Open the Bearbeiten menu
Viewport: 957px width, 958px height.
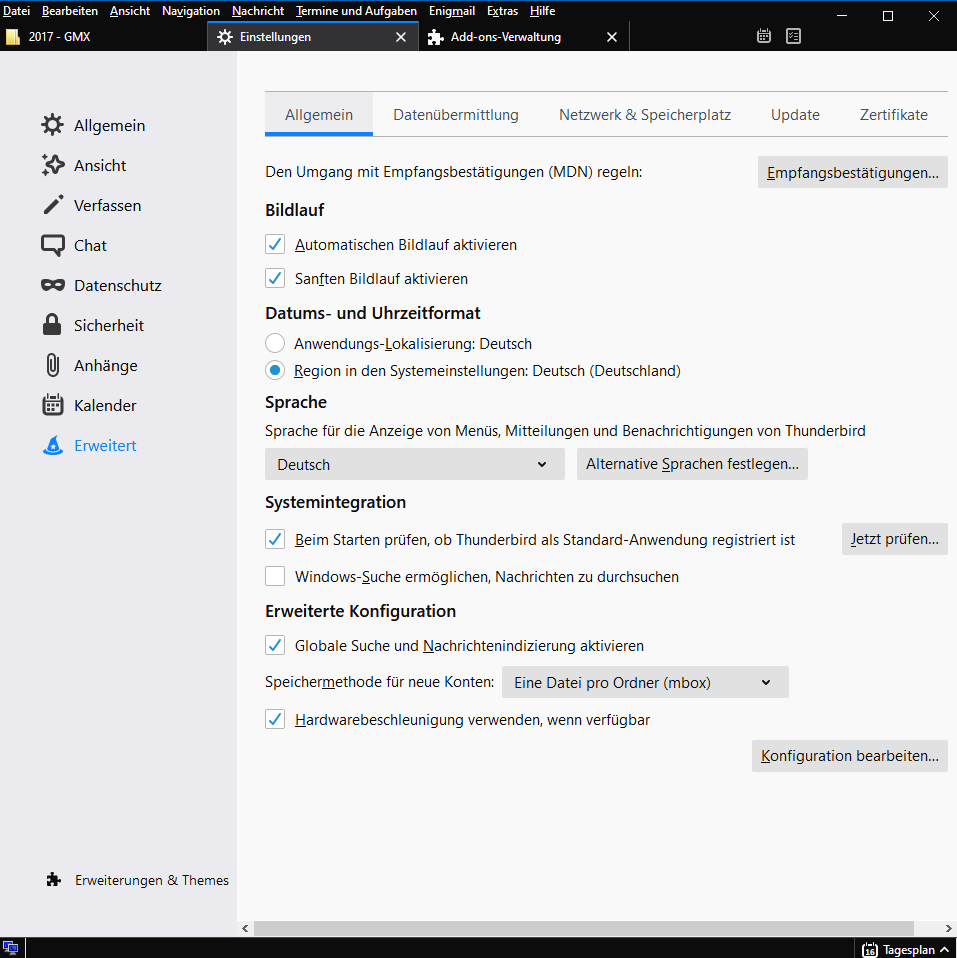[x=70, y=11]
